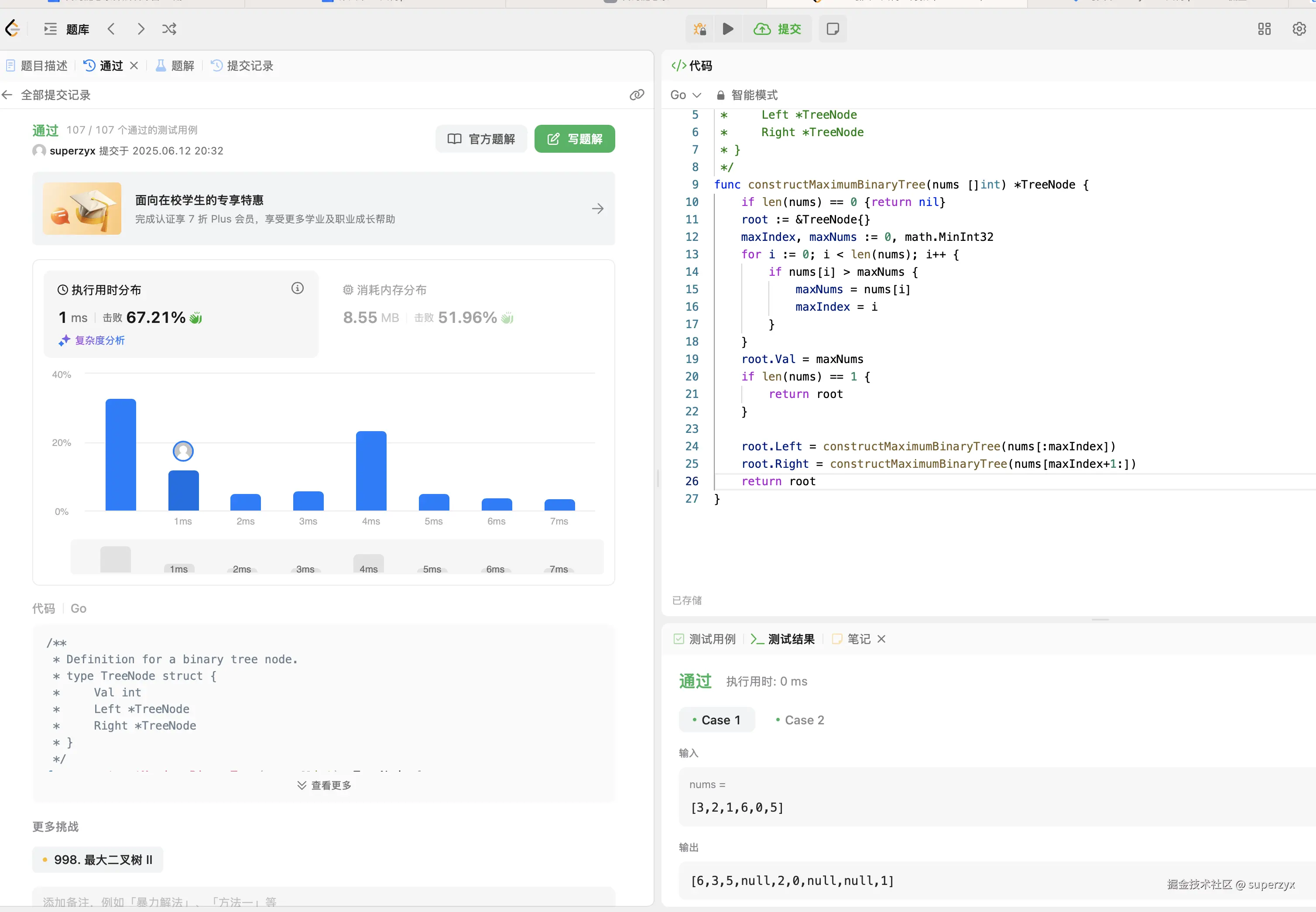Viewport: 1316px width, 912px height.
Task: Open the layout grid icon
Action: [x=1264, y=29]
